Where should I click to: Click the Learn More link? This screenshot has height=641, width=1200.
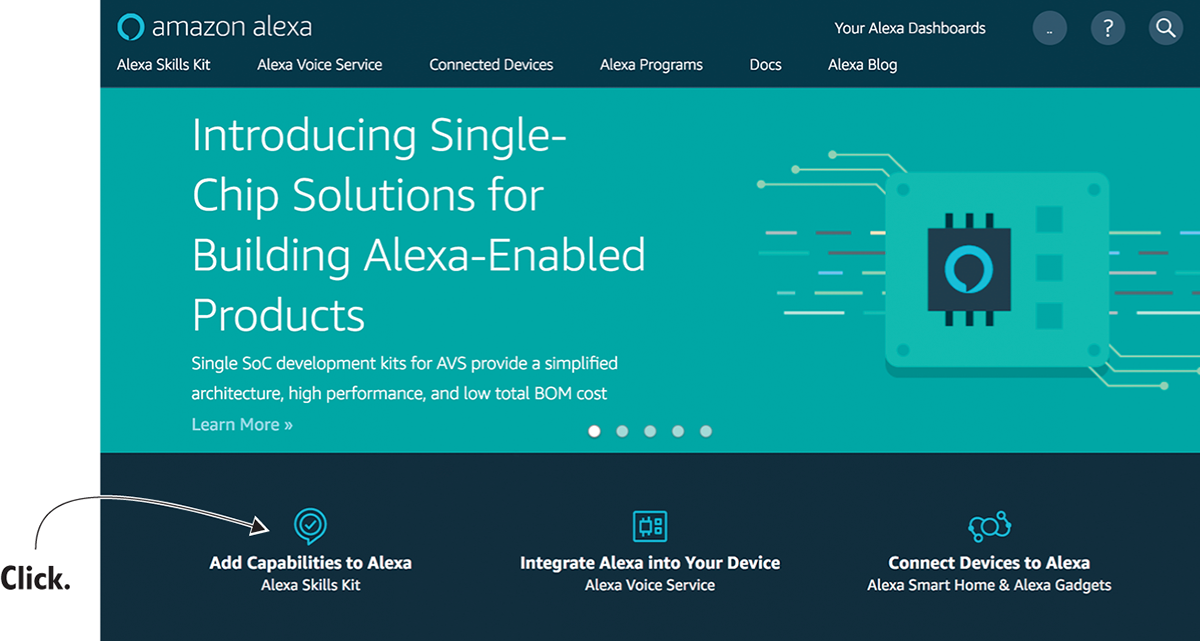coord(242,425)
